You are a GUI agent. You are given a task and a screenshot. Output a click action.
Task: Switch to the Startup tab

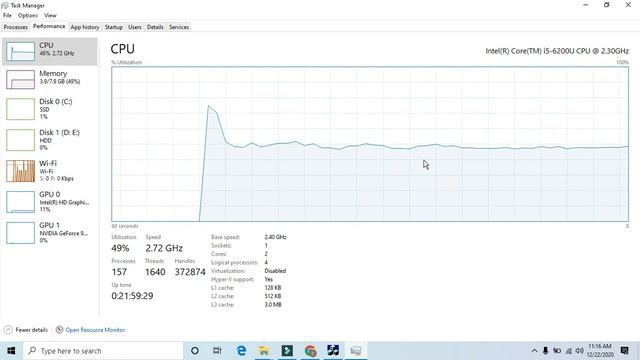113,27
